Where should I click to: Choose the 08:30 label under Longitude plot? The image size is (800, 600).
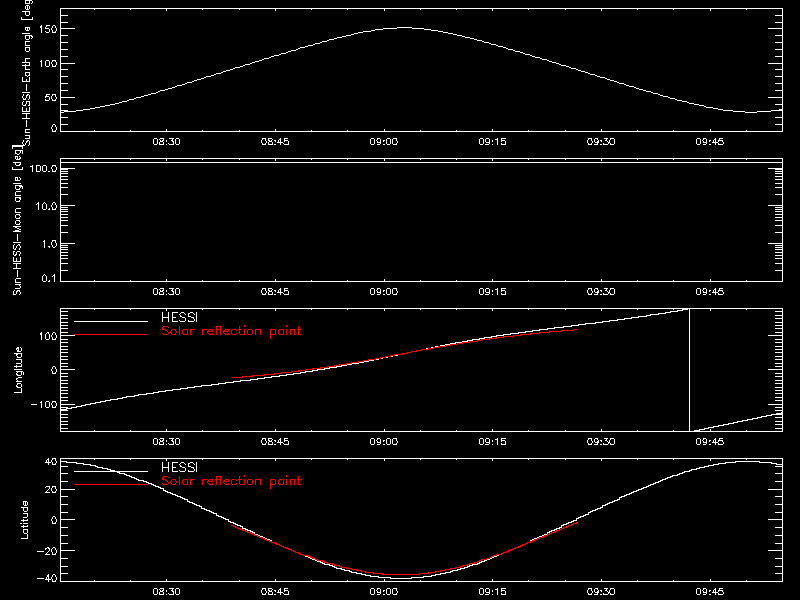(166, 441)
